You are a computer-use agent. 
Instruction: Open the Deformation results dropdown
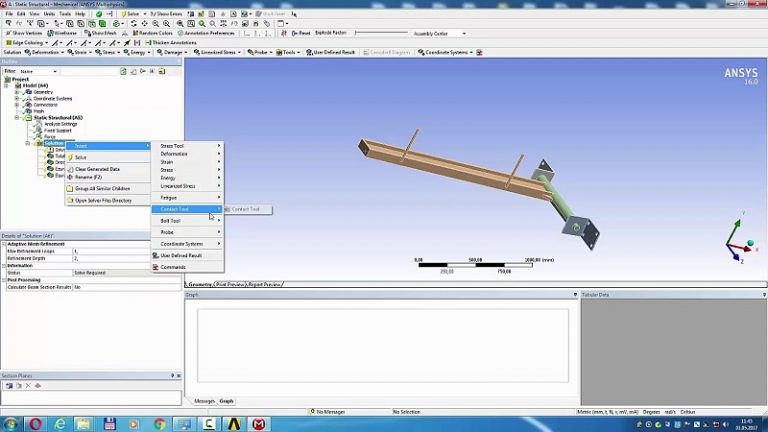pyautogui.click(x=44, y=52)
